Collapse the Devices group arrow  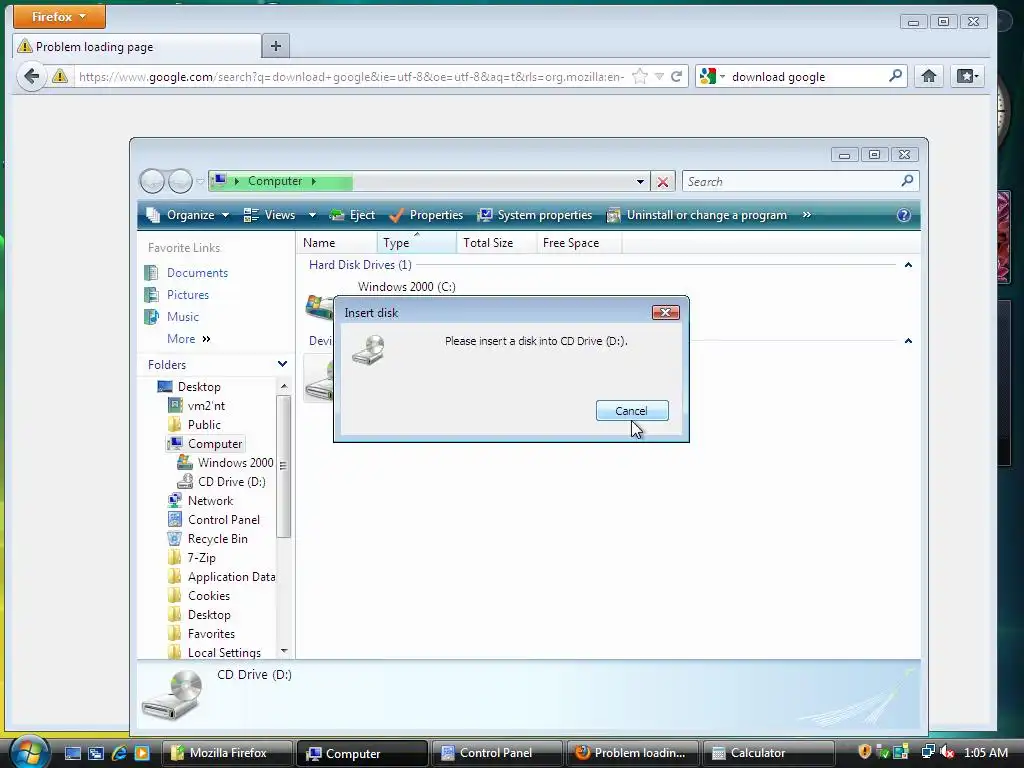[x=908, y=341]
